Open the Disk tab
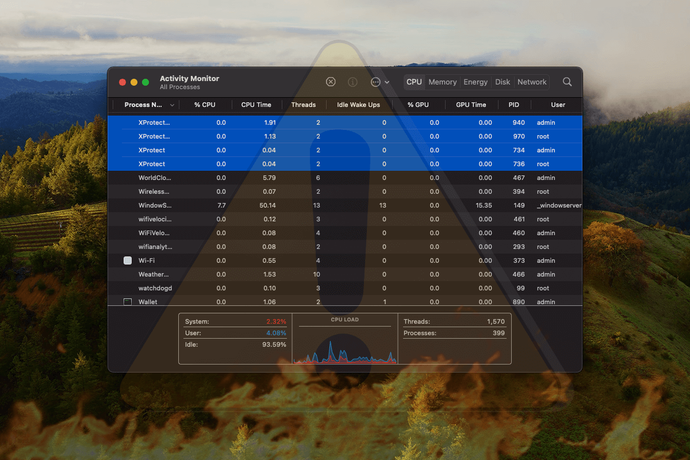The height and width of the screenshot is (460, 690). click(x=502, y=82)
